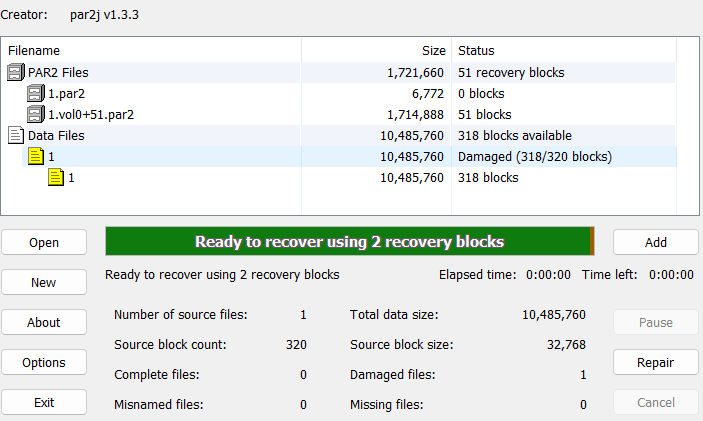Click the Data Files group icon

coord(15,135)
